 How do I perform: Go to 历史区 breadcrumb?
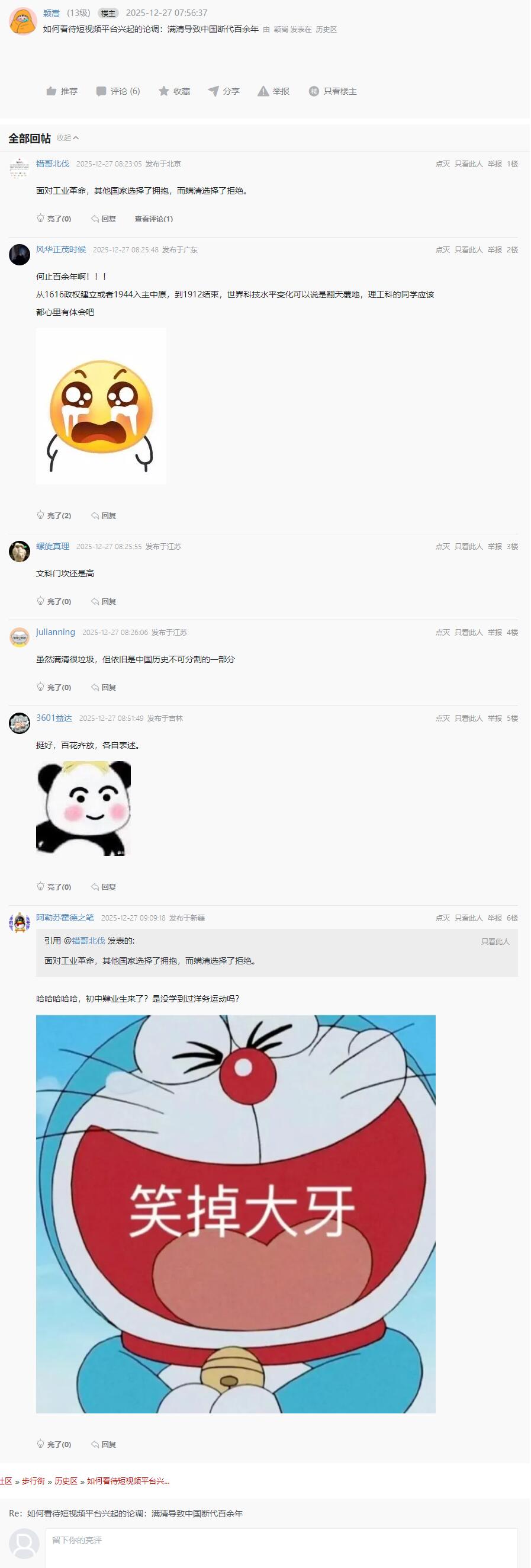click(x=66, y=1482)
